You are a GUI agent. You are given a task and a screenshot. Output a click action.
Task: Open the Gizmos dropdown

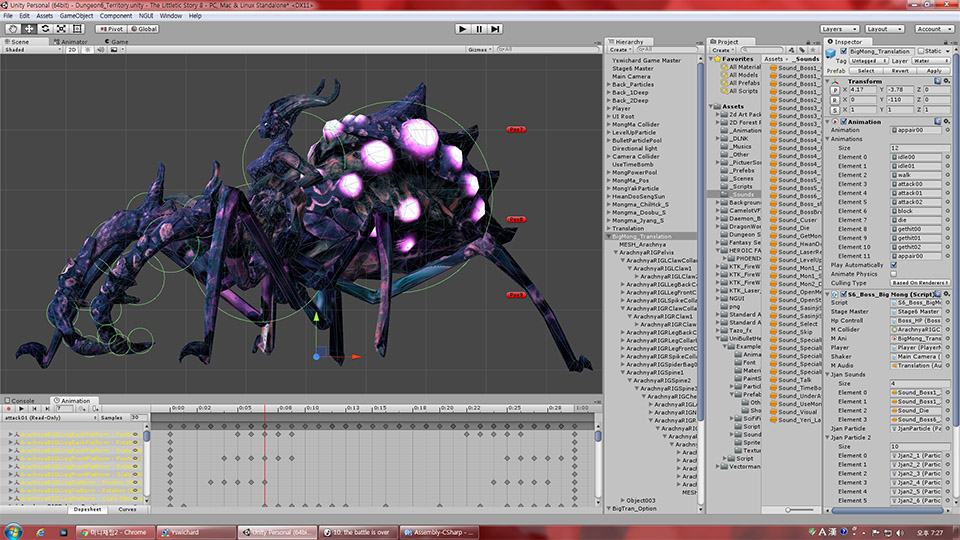pyautogui.click(x=480, y=50)
